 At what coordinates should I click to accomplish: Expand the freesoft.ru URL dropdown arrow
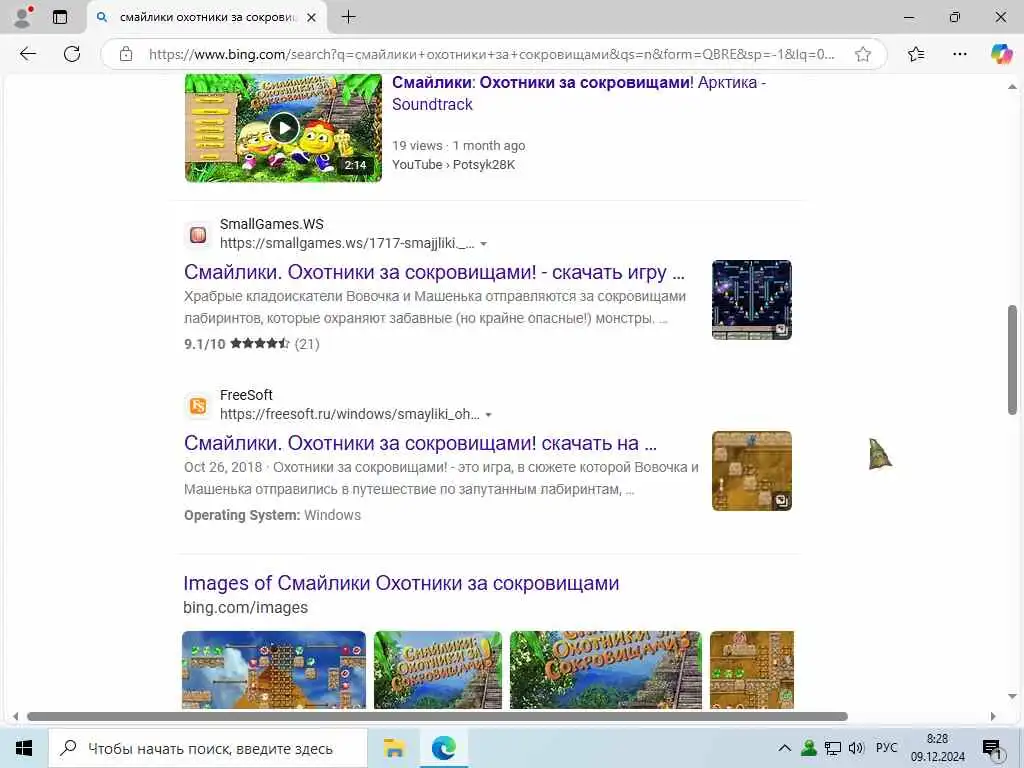click(x=488, y=415)
